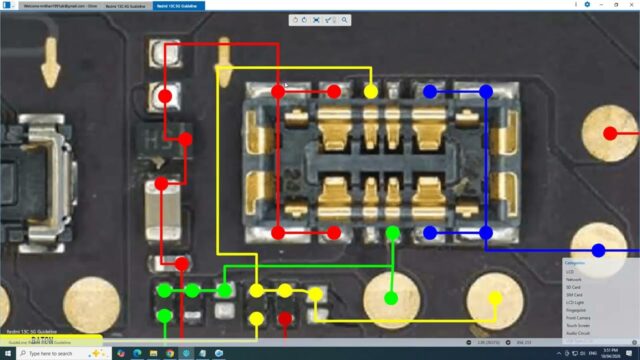
Task: Open the magnifier search tool
Action: tap(345, 20)
